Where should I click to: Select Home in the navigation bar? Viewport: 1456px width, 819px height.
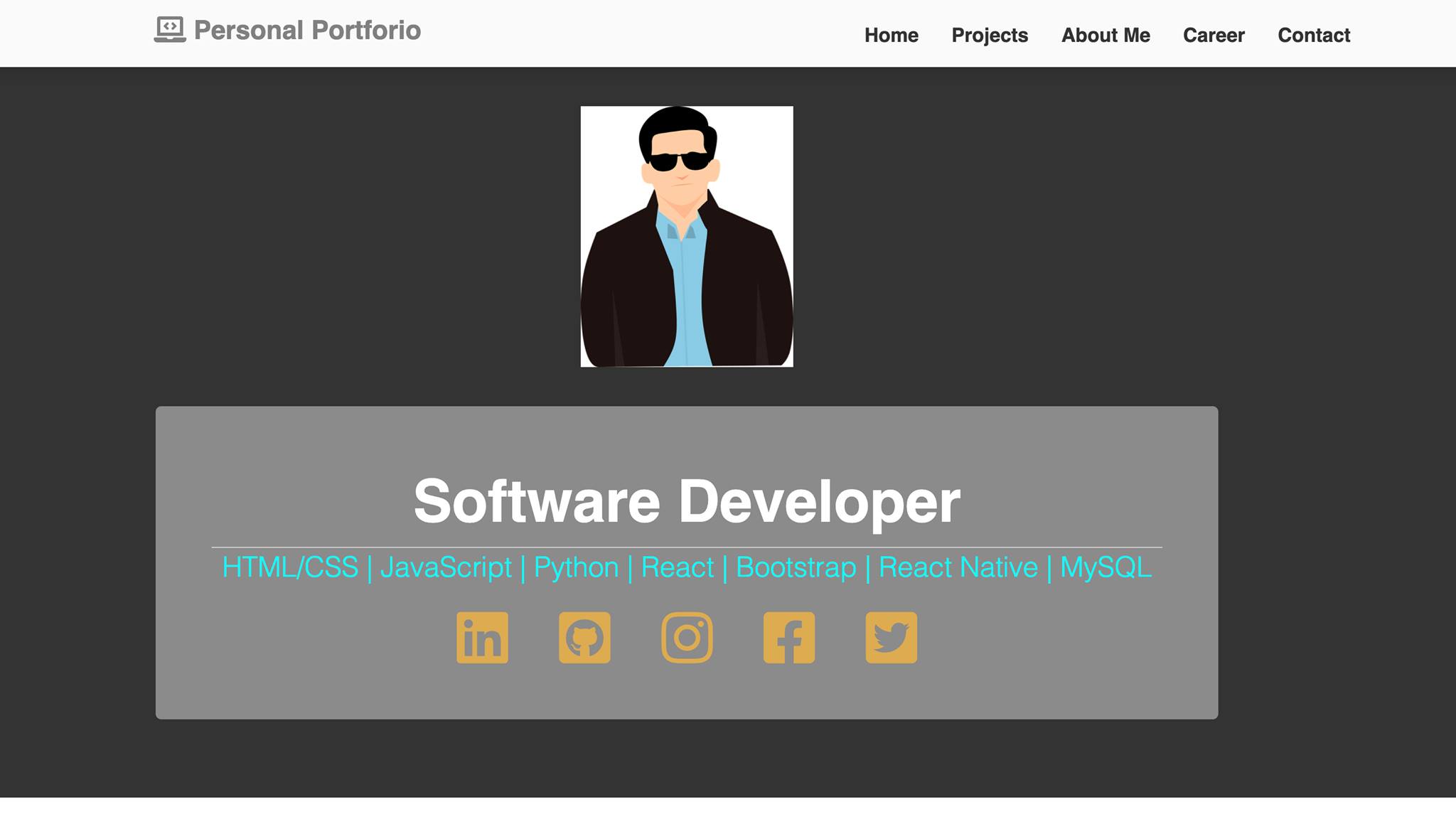point(892,35)
